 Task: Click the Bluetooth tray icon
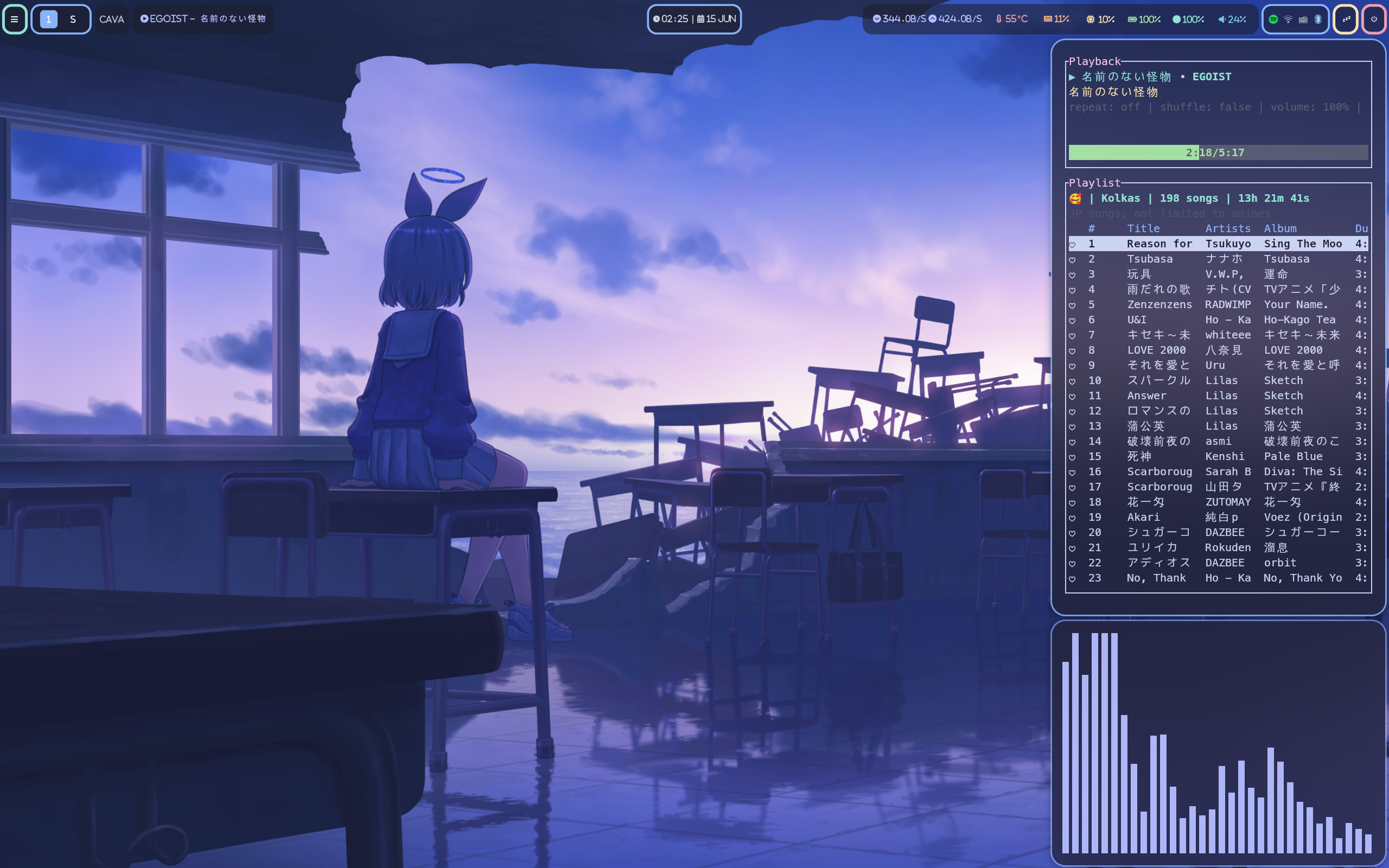[1318, 19]
